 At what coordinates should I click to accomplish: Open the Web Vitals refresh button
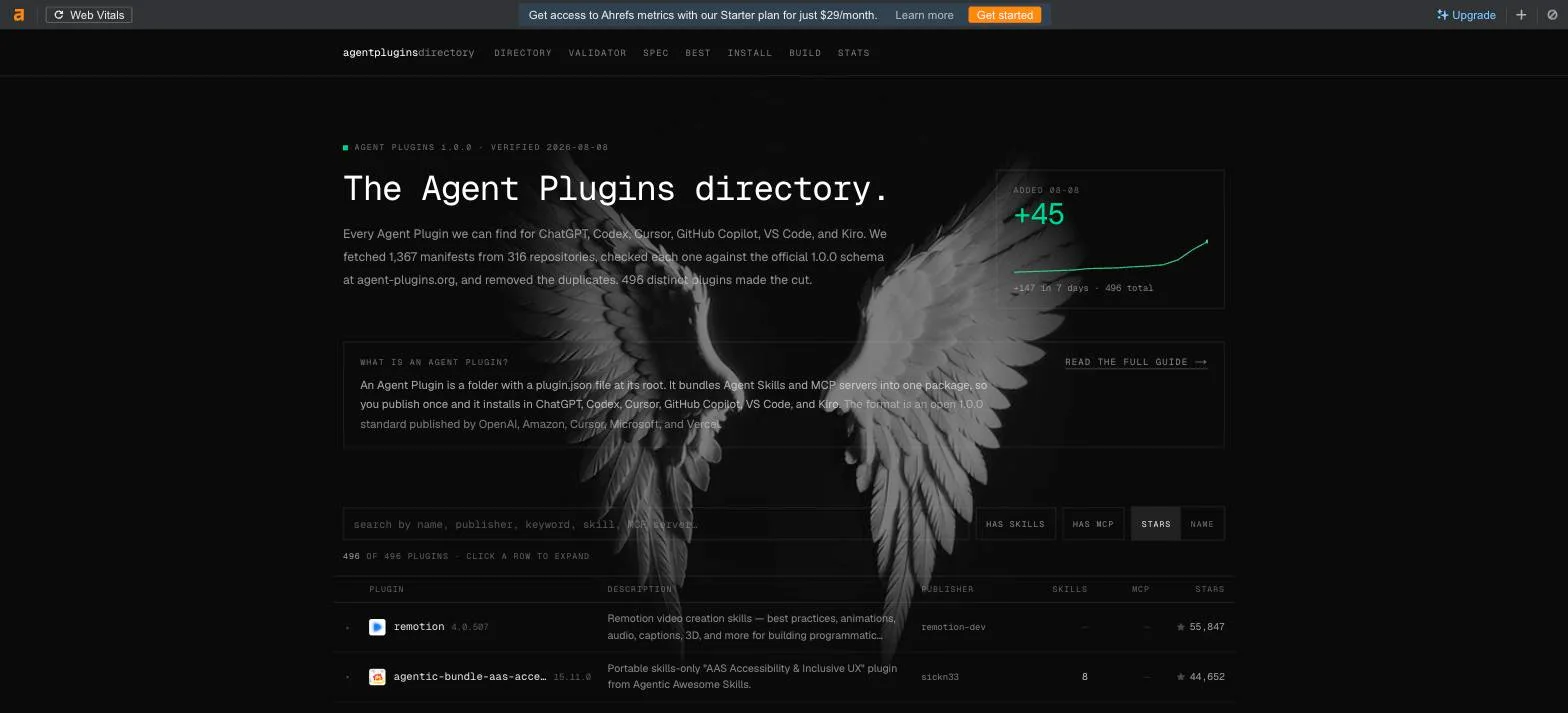click(x=89, y=15)
